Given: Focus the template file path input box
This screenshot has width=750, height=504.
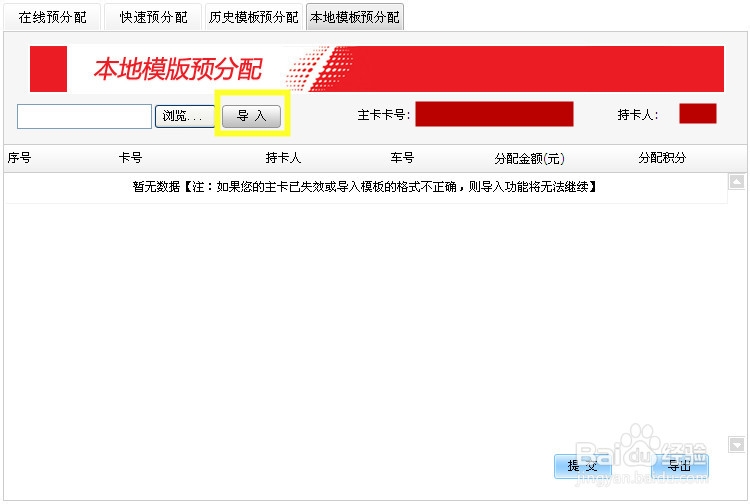Looking at the screenshot, I should (x=84, y=116).
